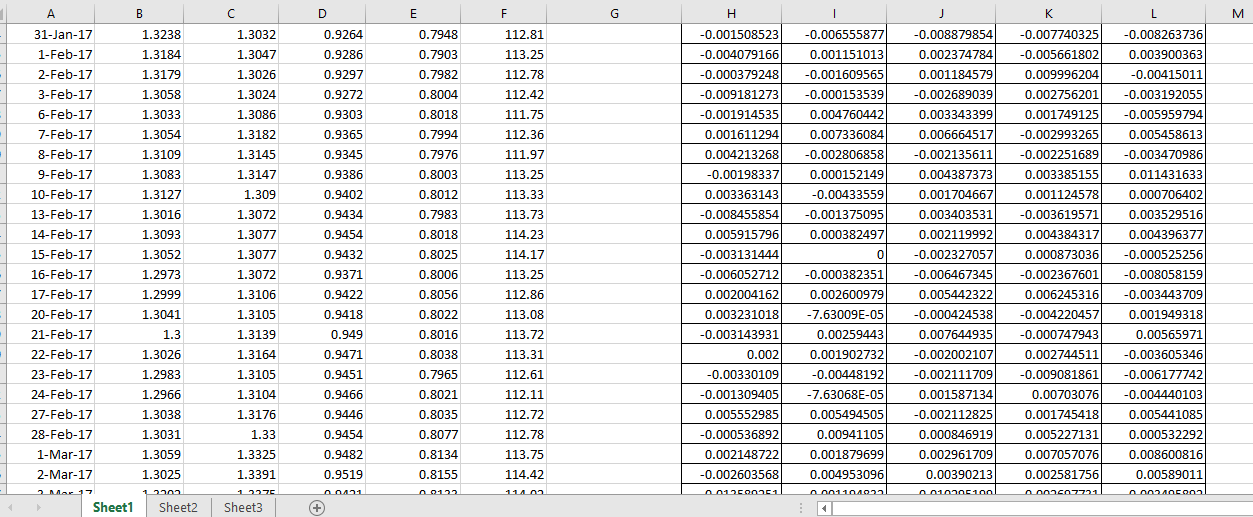Click cell value 0.8155
The height and width of the screenshot is (517, 1253).
point(412,474)
